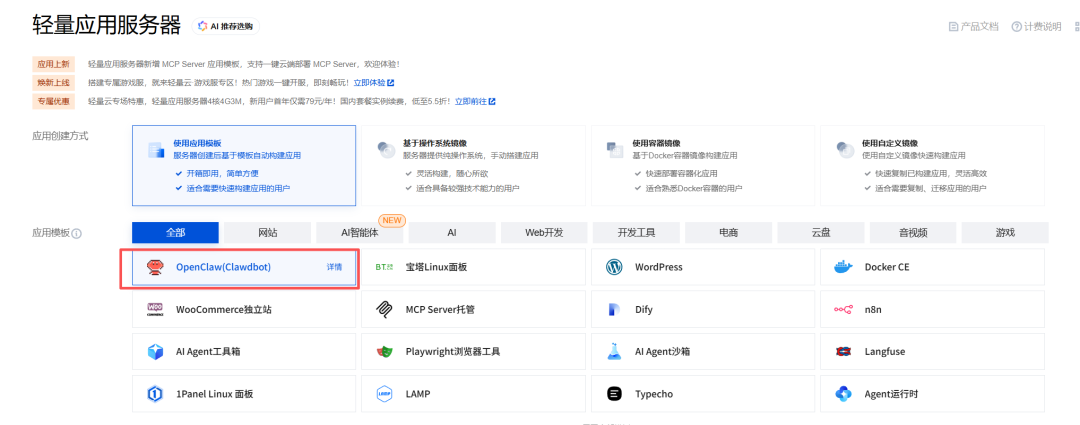Click the Typecho template icon
The height and width of the screenshot is (425, 1080).
(x=614, y=394)
